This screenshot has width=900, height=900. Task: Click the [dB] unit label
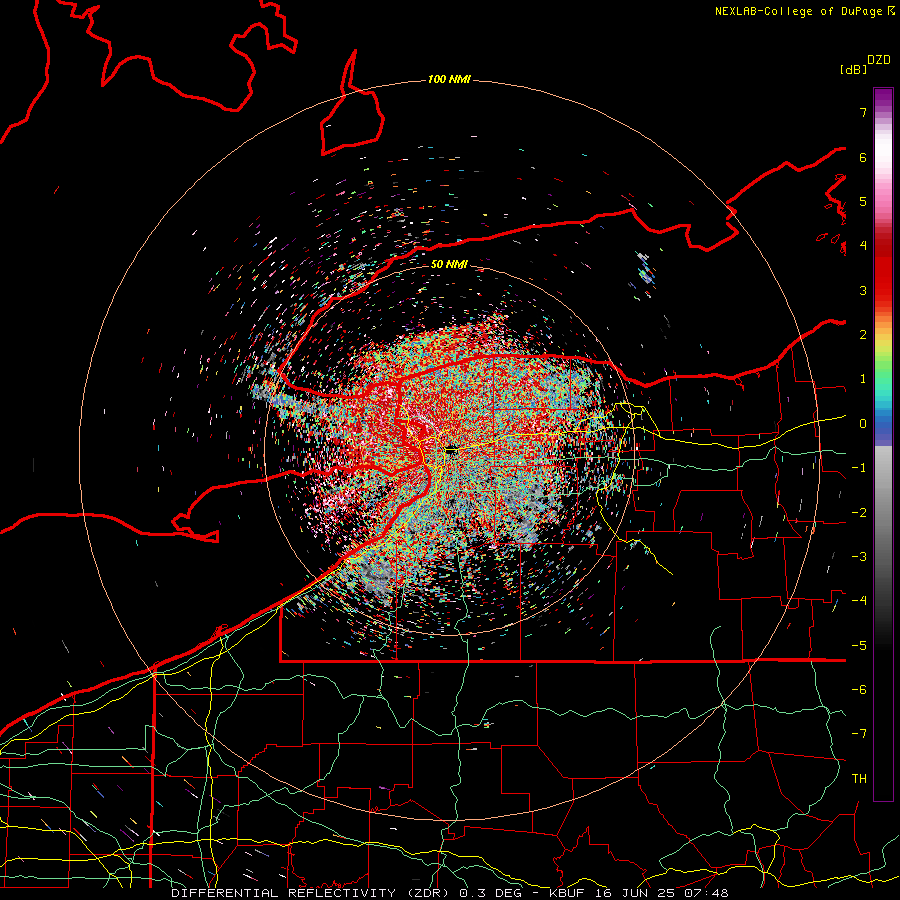pyautogui.click(x=853, y=70)
